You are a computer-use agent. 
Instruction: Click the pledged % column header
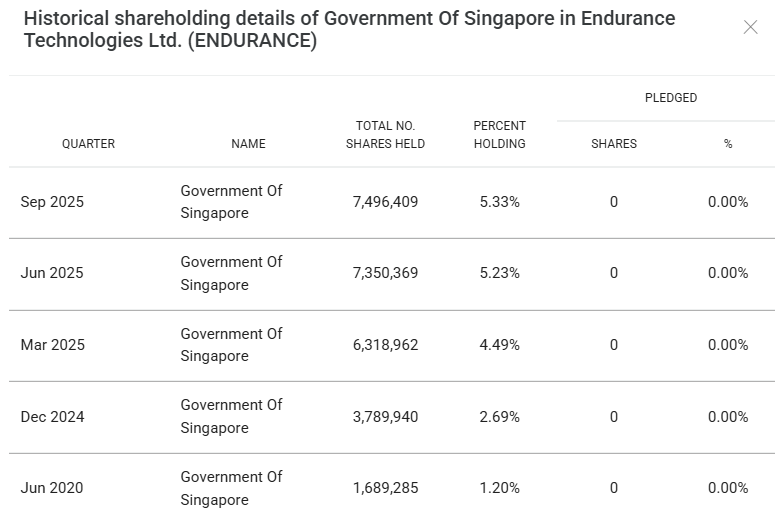click(x=728, y=144)
